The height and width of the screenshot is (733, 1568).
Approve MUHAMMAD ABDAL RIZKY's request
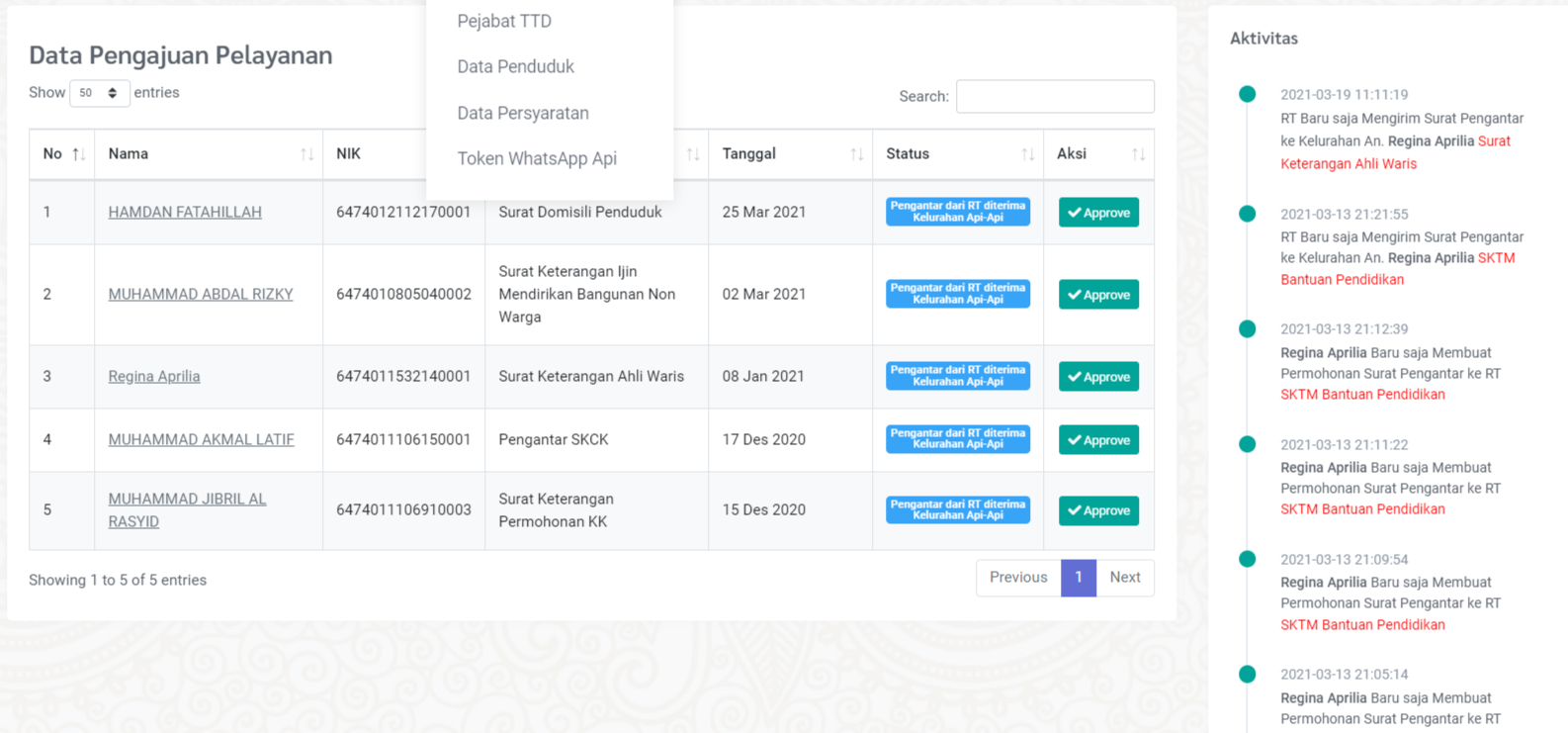(1098, 295)
